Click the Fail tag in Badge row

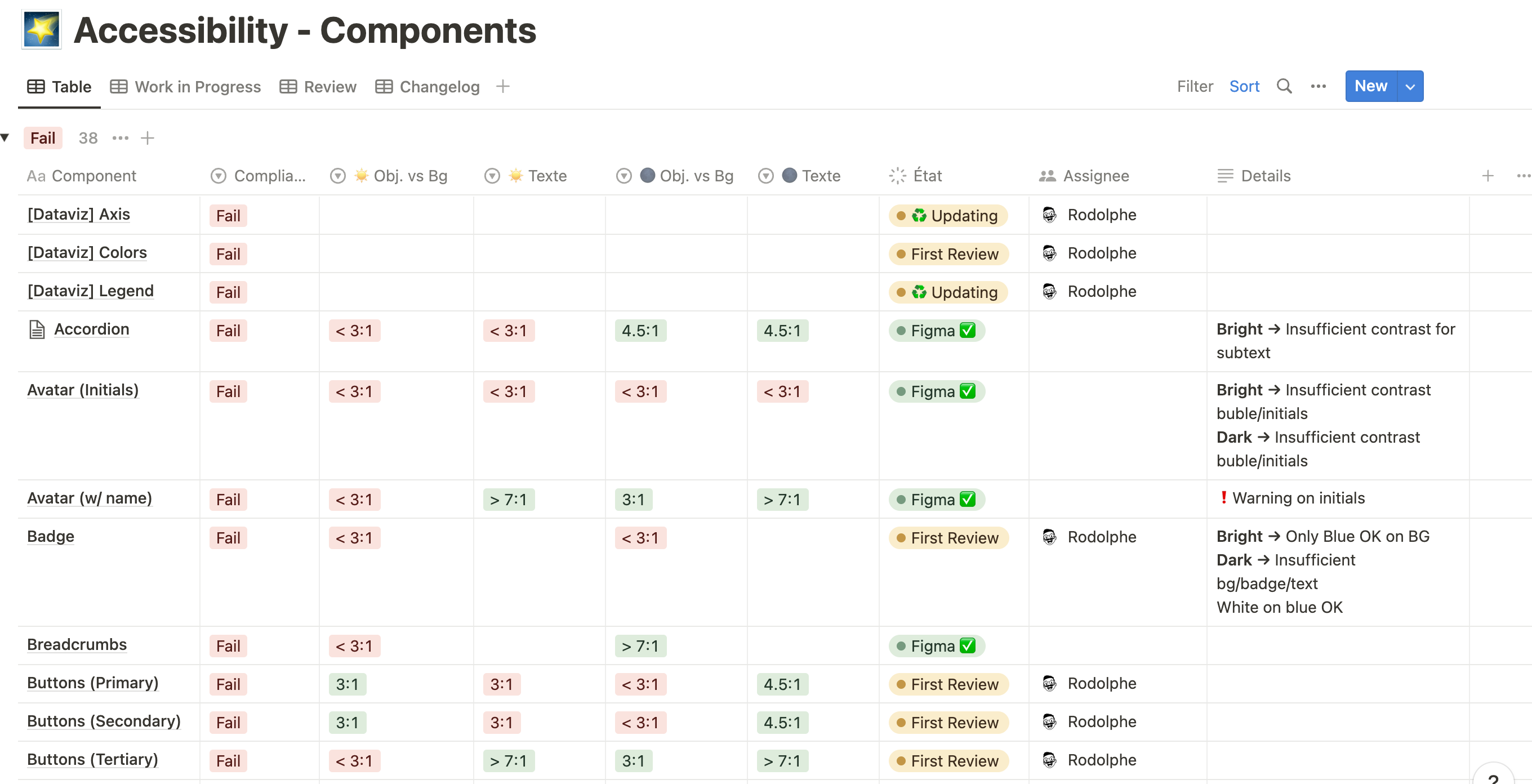pyautogui.click(x=228, y=538)
